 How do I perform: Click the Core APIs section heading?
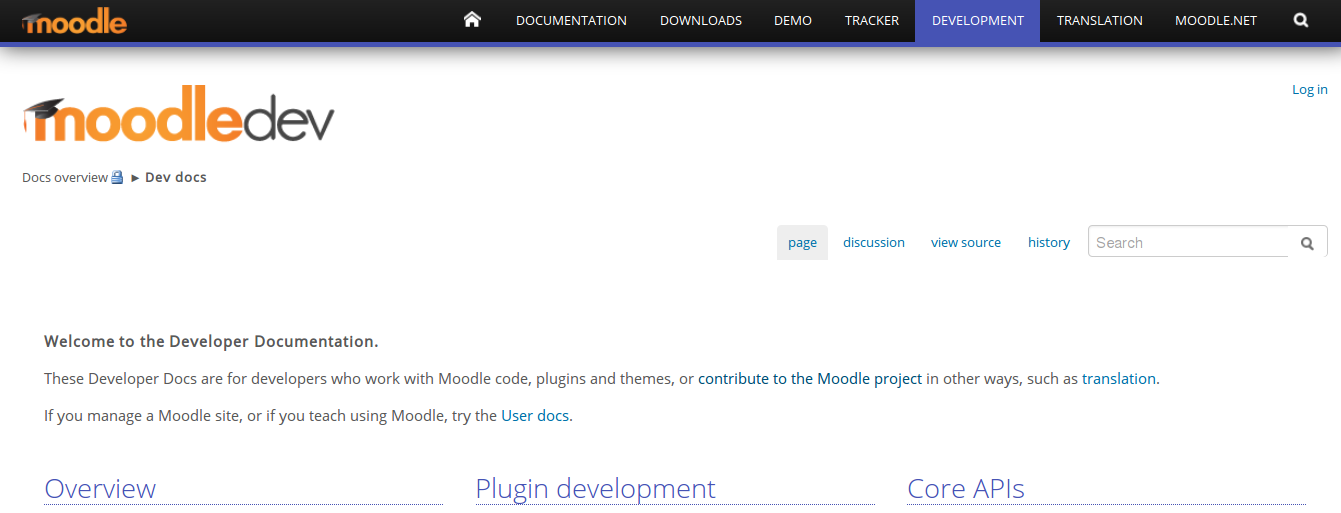966,489
